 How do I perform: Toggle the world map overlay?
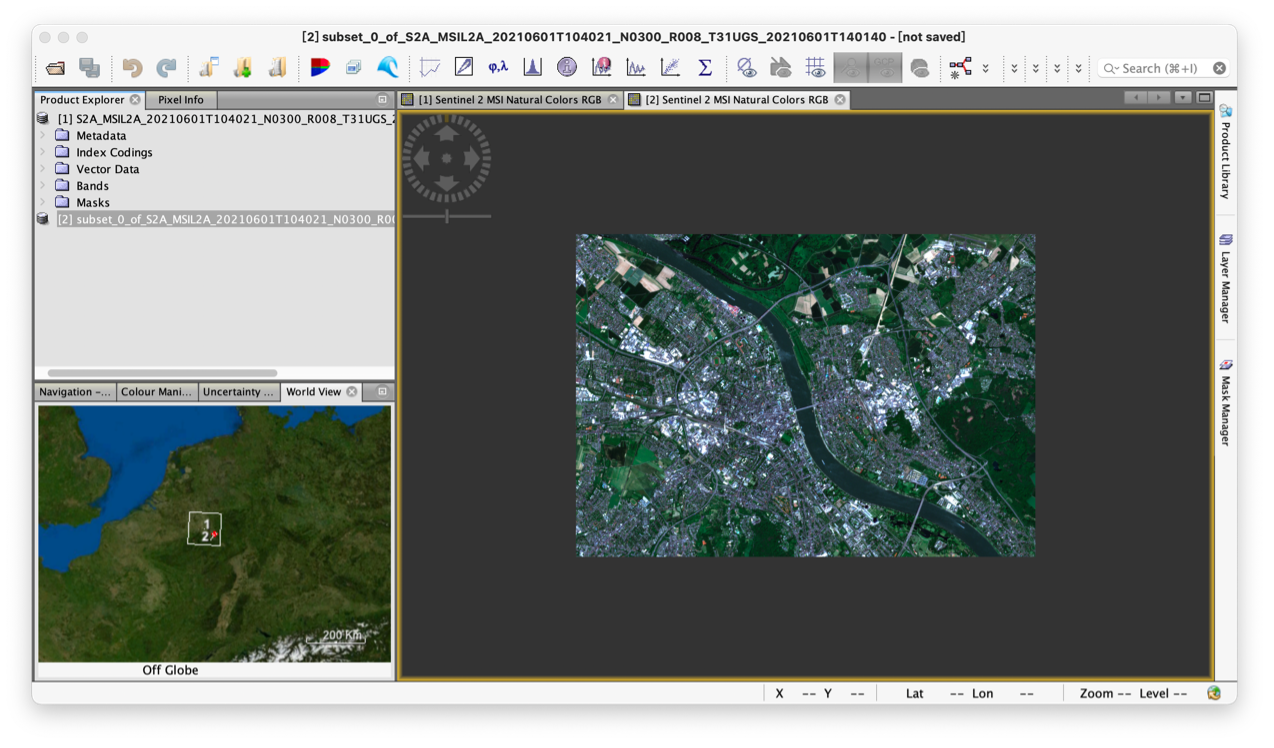point(920,68)
